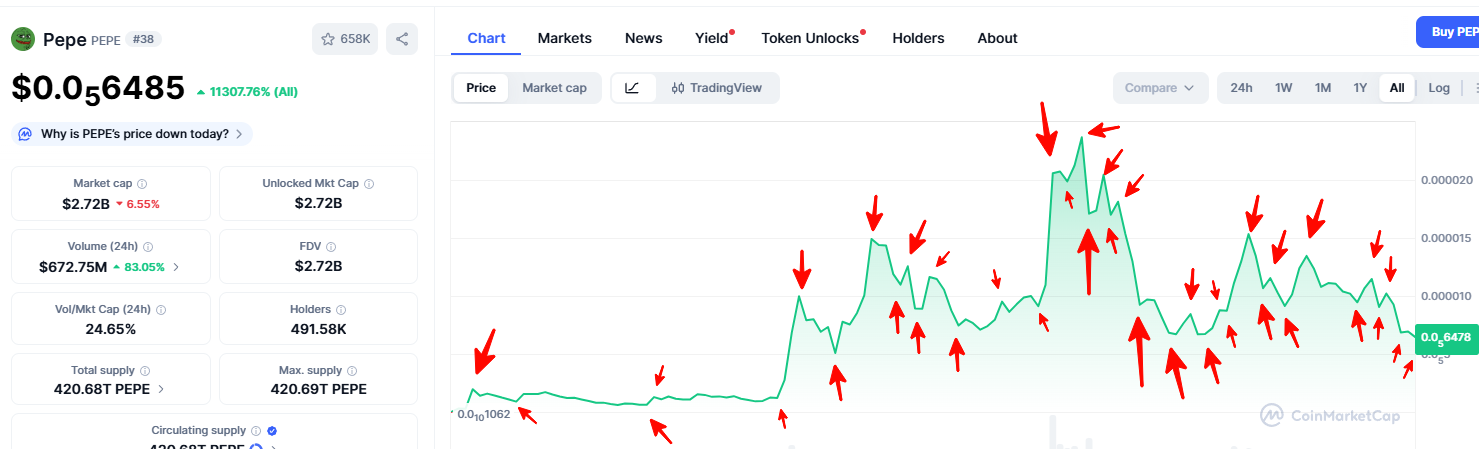The width and height of the screenshot is (1479, 449).
Task: Switch to the Token Unlocks tab
Action: coord(810,38)
